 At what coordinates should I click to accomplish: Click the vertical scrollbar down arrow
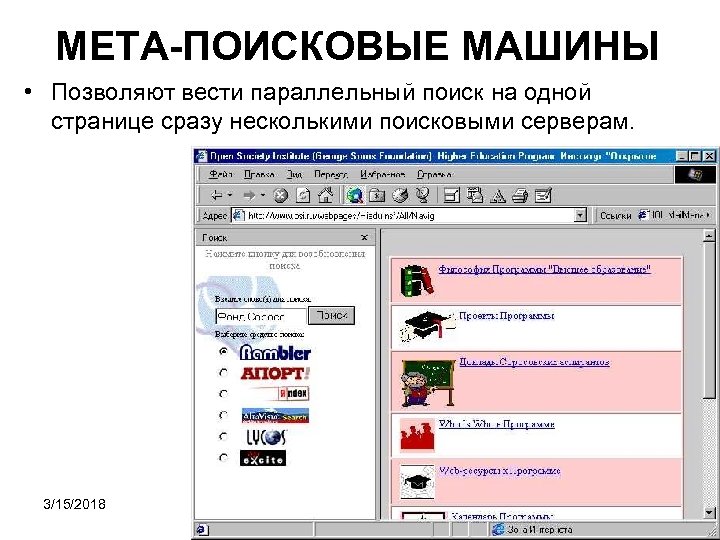[709, 512]
